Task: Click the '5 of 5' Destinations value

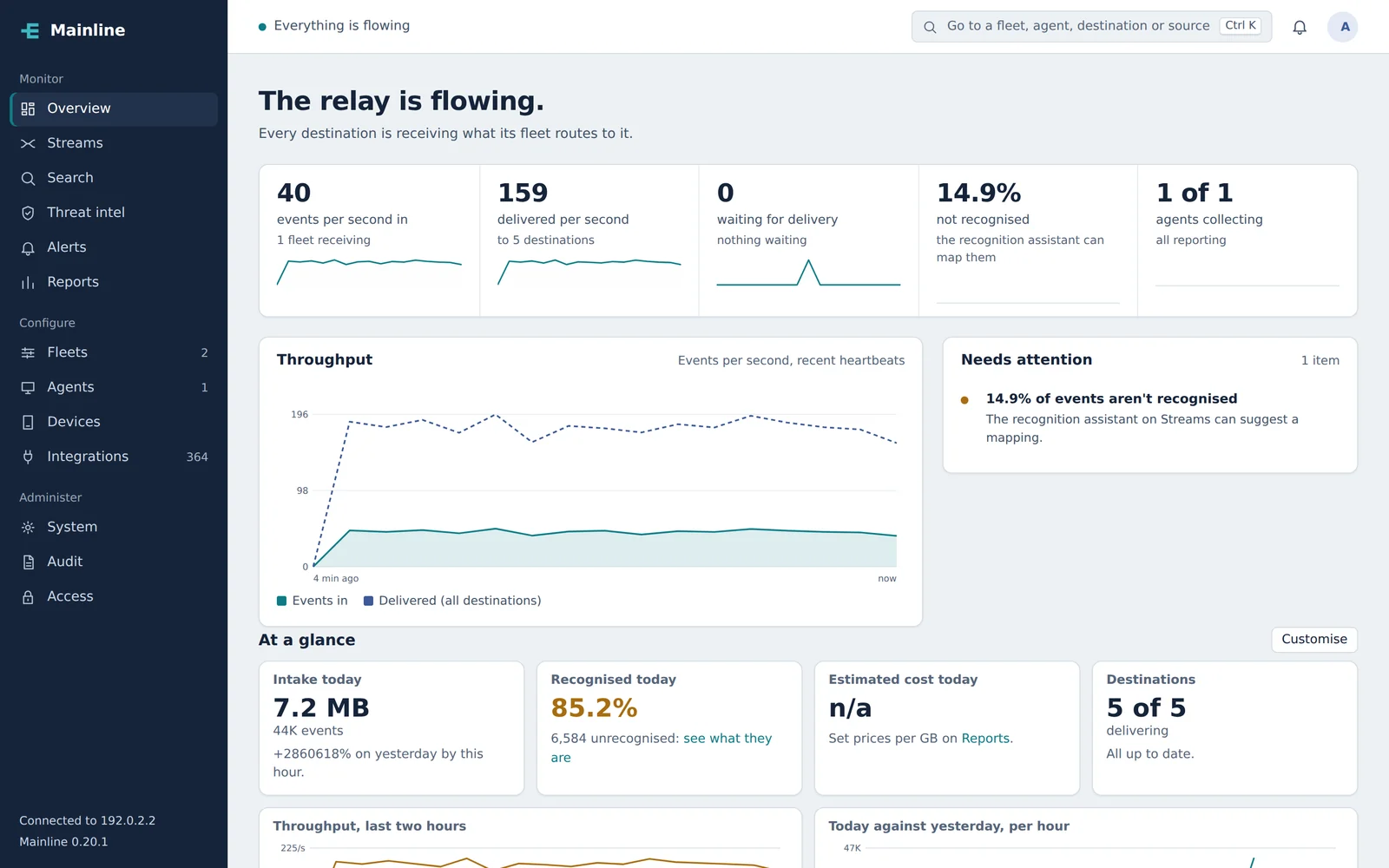Action: point(1146,708)
